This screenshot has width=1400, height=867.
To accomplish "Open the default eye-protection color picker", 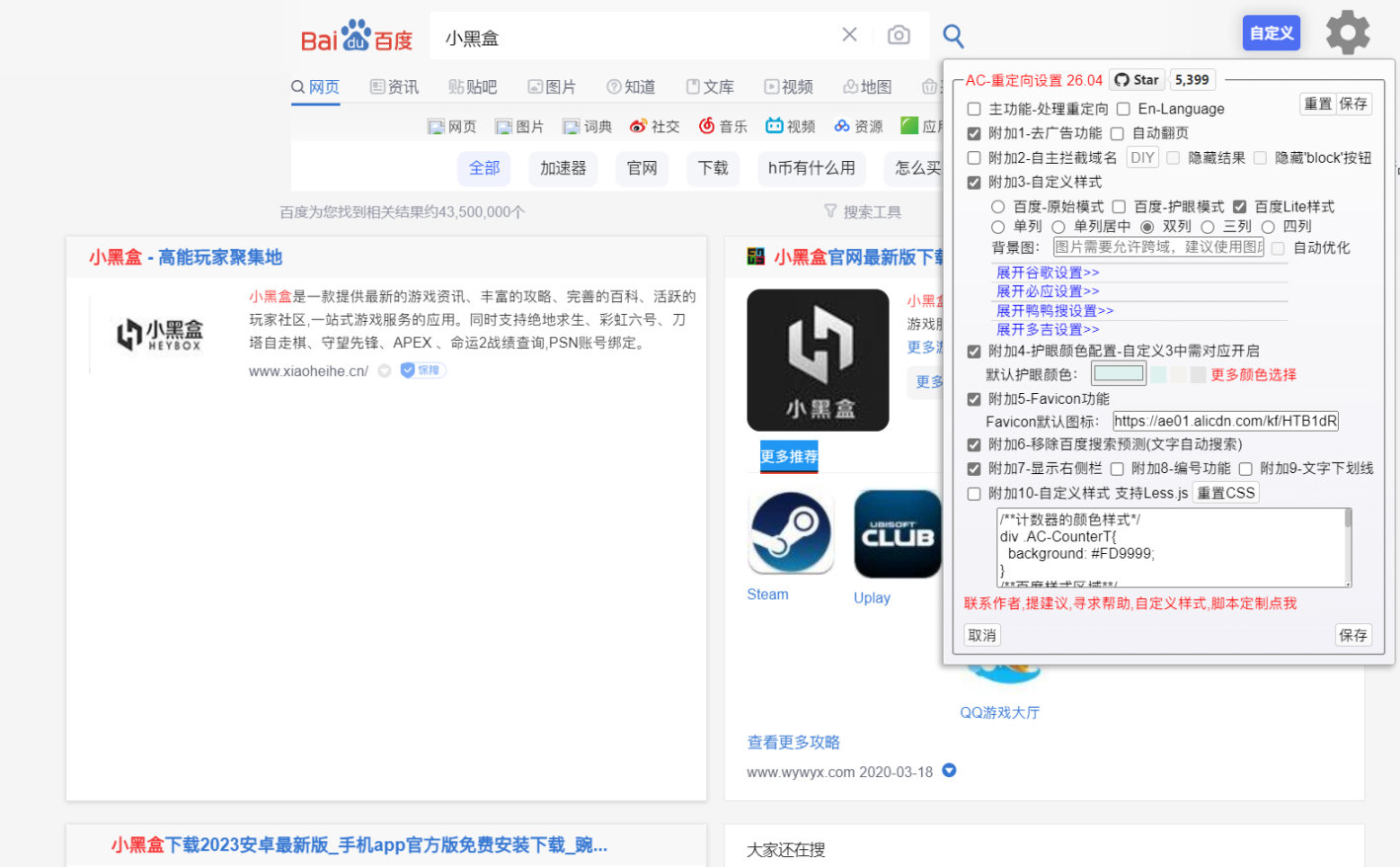I will [1119, 373].
